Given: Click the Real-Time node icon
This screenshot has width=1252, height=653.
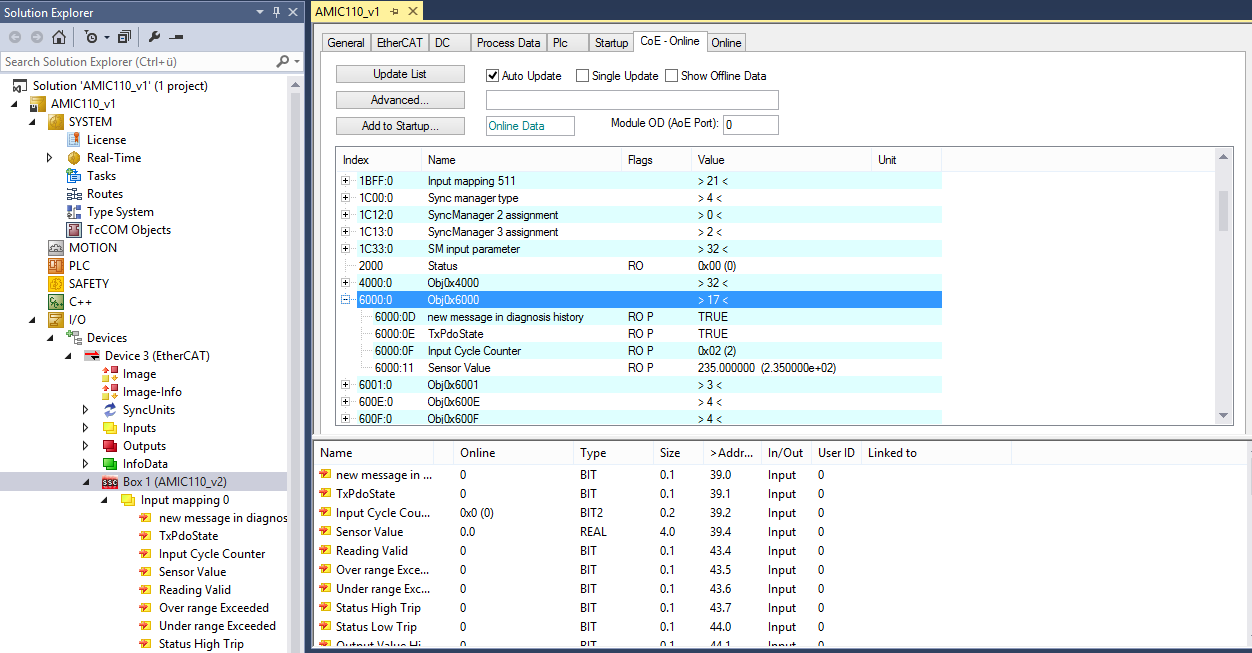Looking at the screenshot, I should [x=74, y=158].
